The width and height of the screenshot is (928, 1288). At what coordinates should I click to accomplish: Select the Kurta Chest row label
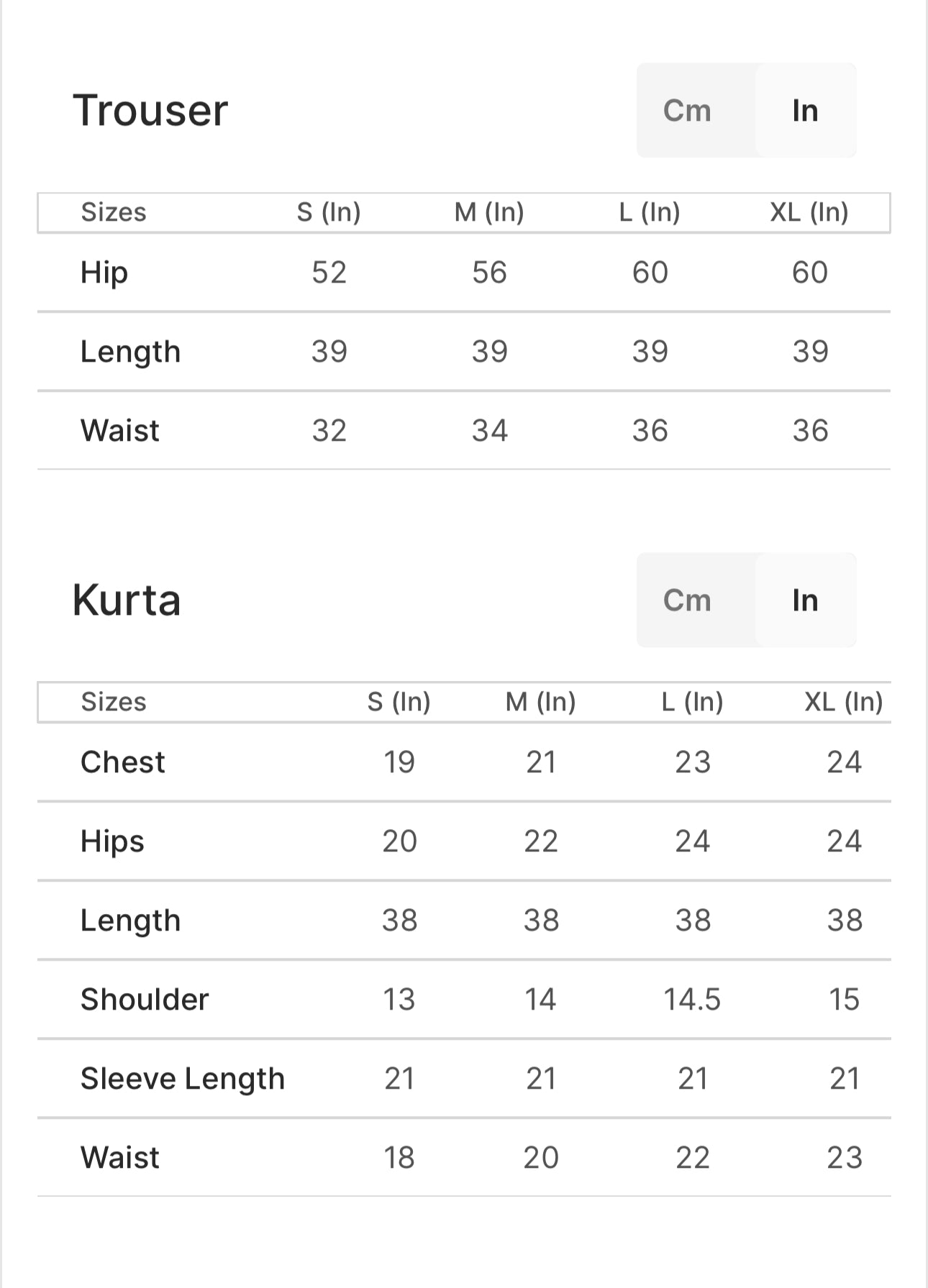coord(123,762)
